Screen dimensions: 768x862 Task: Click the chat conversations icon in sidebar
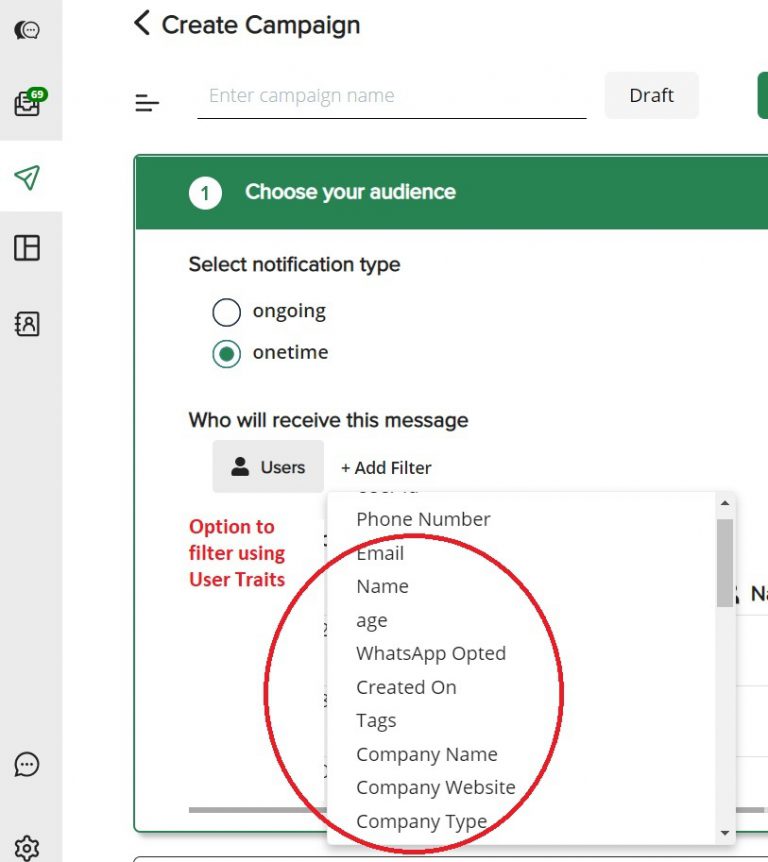point(27,30)
